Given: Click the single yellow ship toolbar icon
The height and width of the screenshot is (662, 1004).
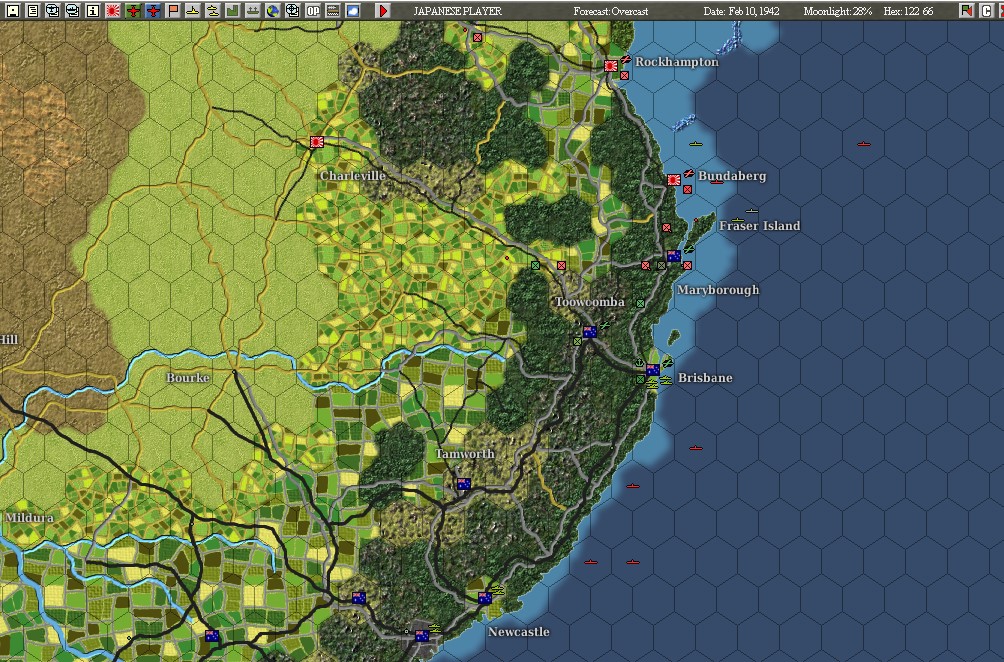Looking at the screenshot, I should [x=193, y=10].
